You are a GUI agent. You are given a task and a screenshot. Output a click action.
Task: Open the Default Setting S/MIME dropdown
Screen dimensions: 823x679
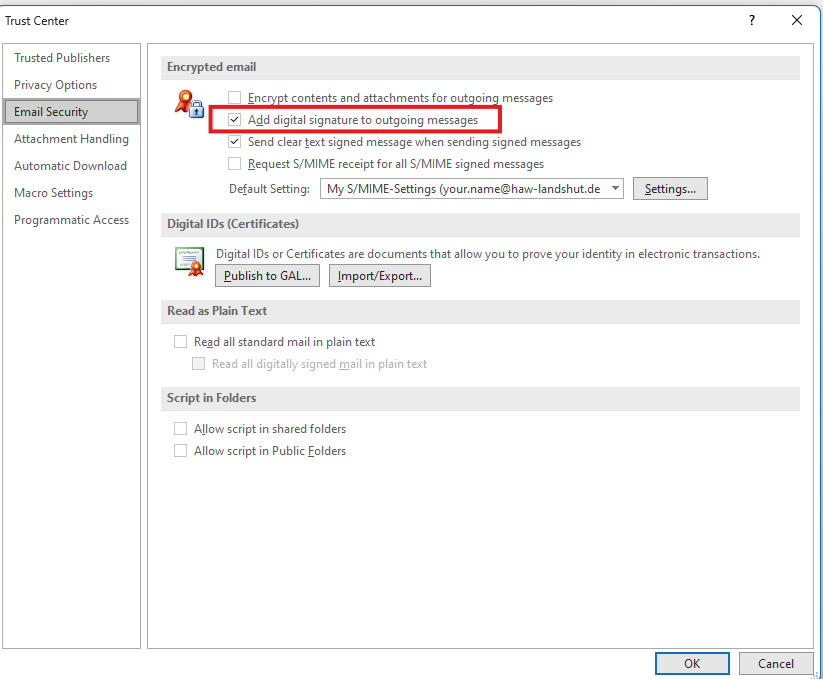614,189
